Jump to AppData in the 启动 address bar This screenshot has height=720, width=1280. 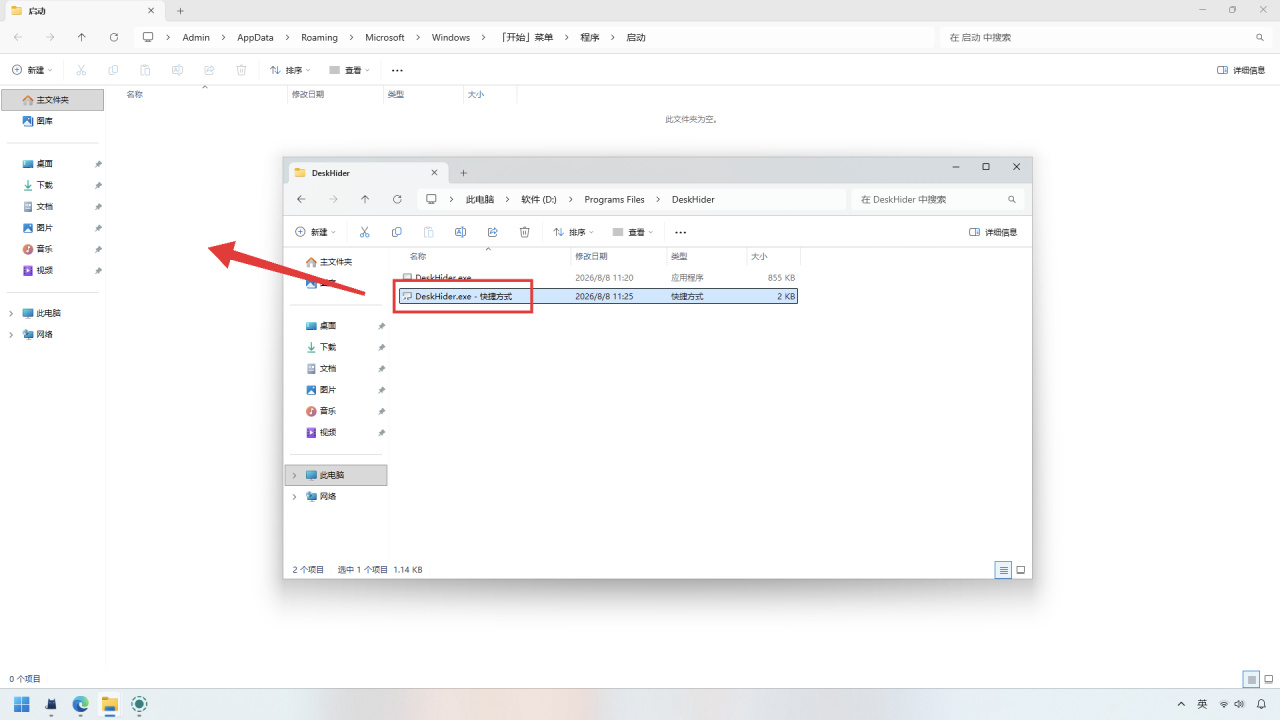(255, 37)
